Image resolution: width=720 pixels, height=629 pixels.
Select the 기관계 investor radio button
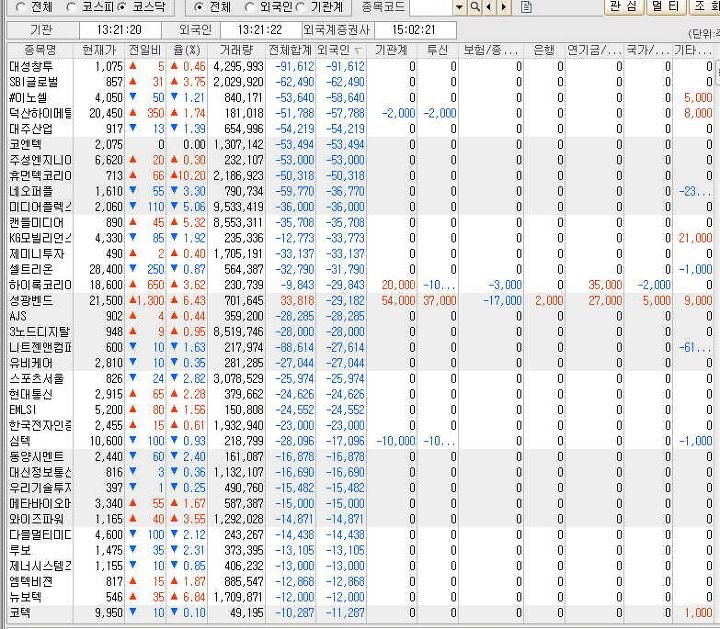pos(301,7)
